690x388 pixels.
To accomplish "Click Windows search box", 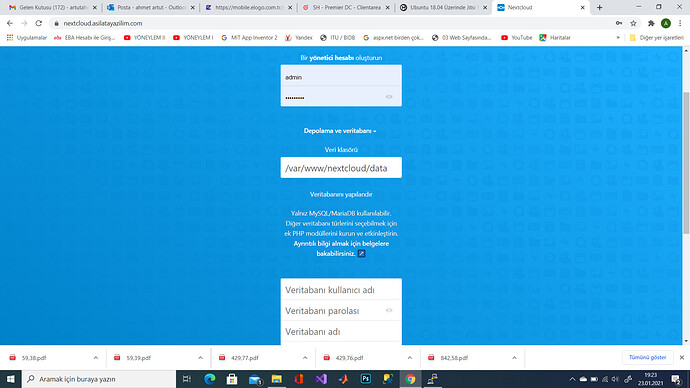I will [x=99, y=379].
